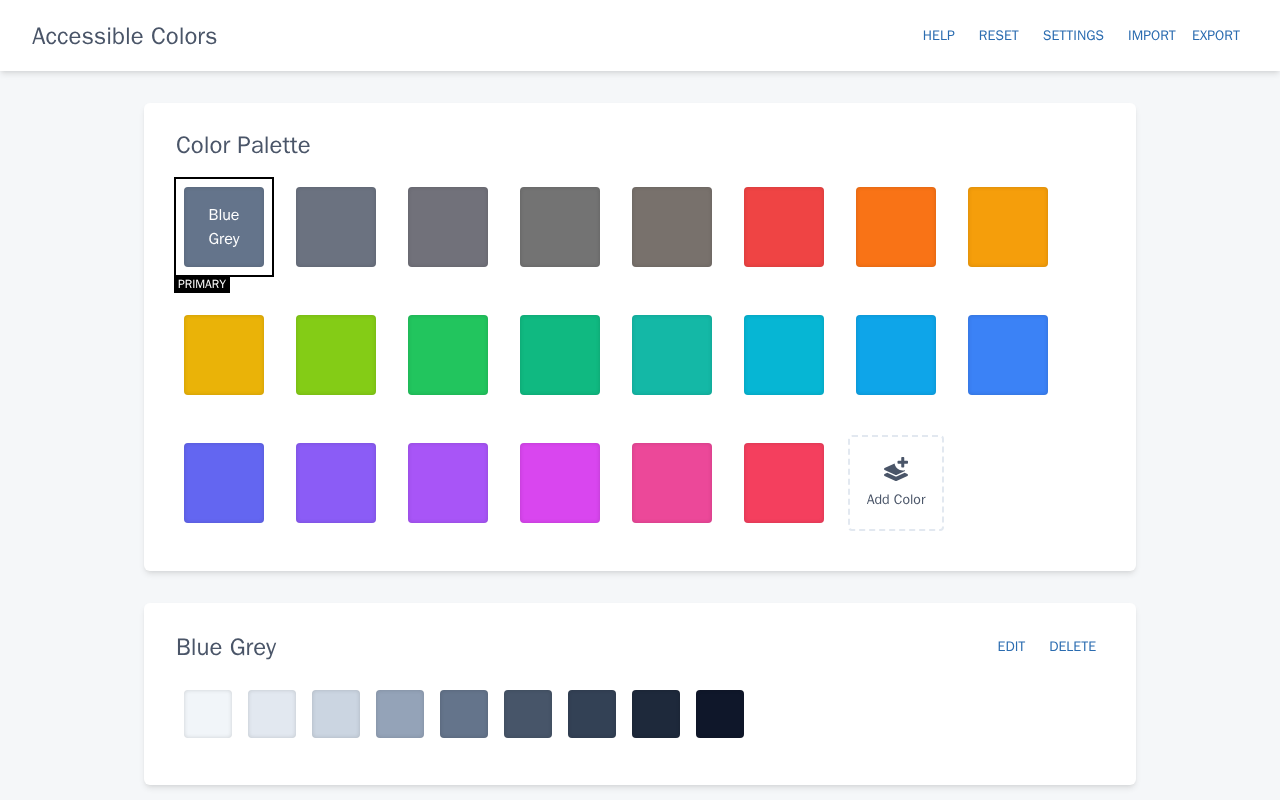Delete the Blue Grey color

tap(1072, 647)
